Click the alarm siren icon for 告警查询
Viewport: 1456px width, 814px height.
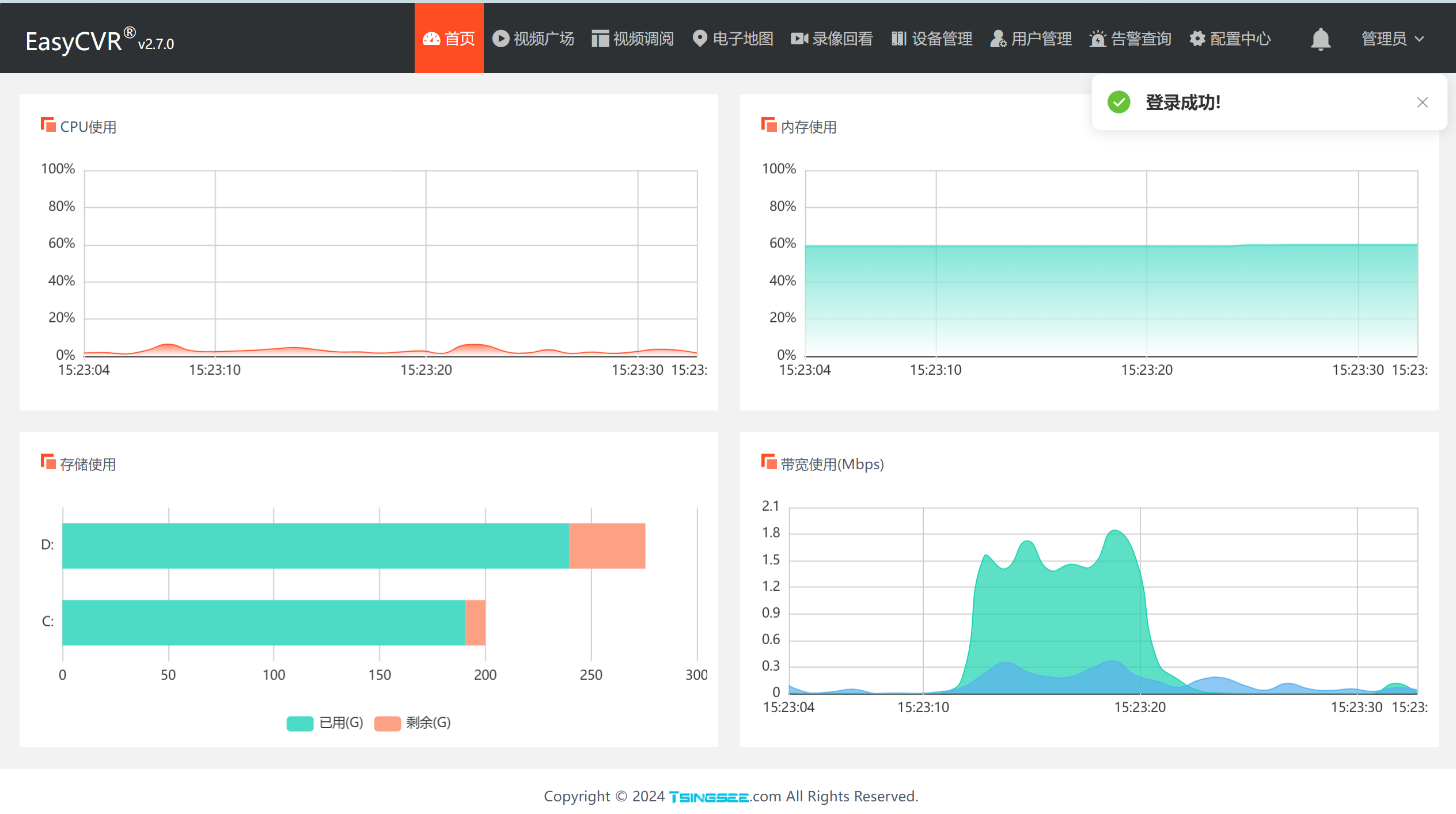[x=1097, y=39]
